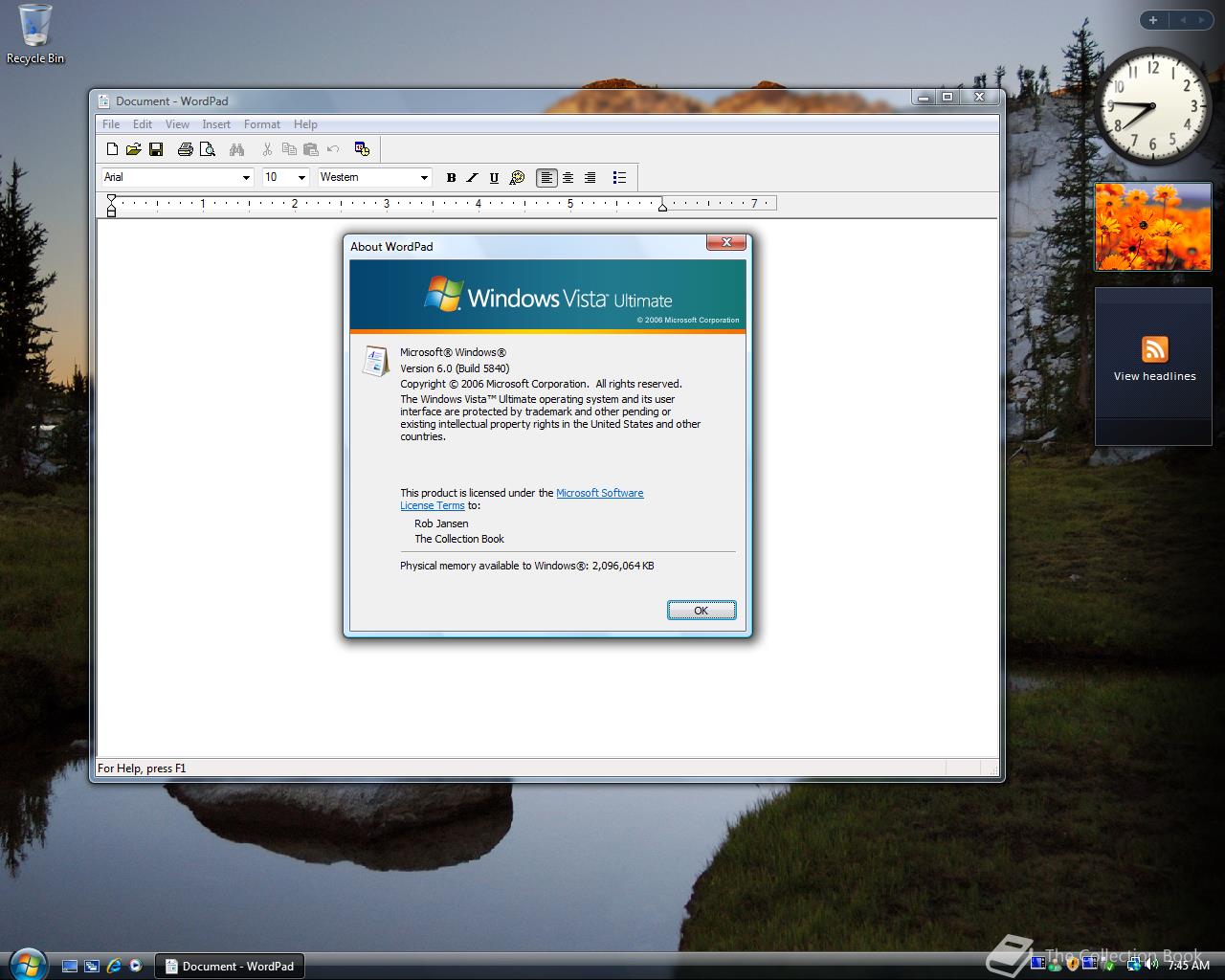The image size is (1225, 980).
Task: Expand the font size 10 dropdown
Action: pos(301,178)
